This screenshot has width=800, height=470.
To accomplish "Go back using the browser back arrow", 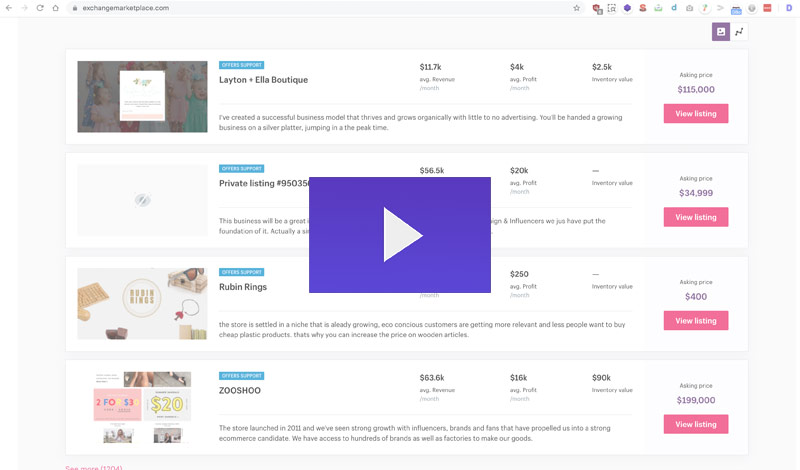I will point(9,8).
